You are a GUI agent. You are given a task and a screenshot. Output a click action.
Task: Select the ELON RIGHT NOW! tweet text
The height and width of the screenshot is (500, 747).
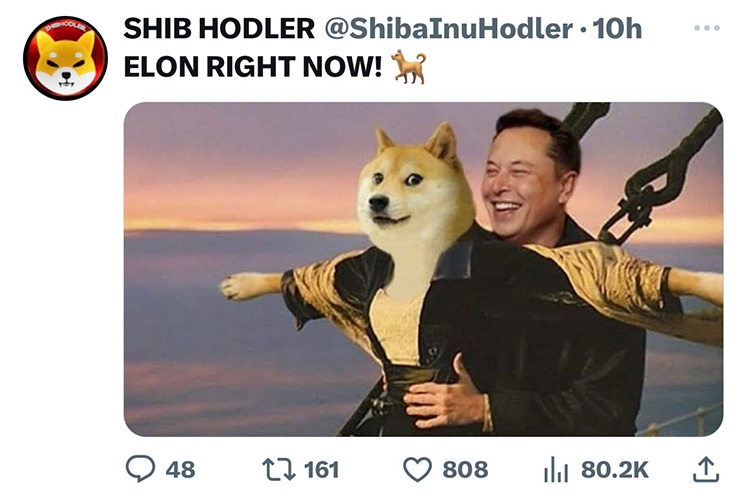[x=253, y=67]
